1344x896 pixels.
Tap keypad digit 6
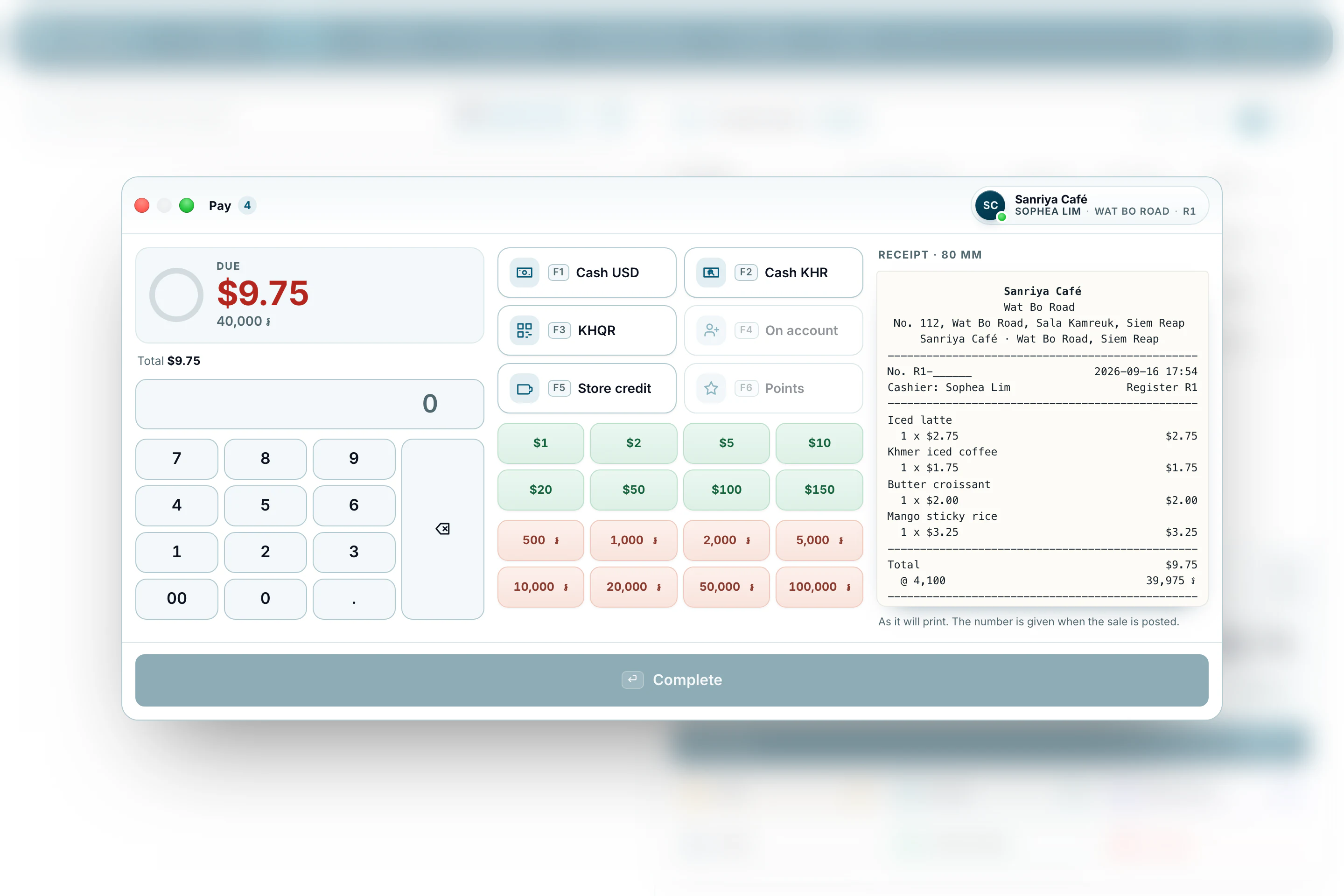pyautogui.click(x=354, y=506)
